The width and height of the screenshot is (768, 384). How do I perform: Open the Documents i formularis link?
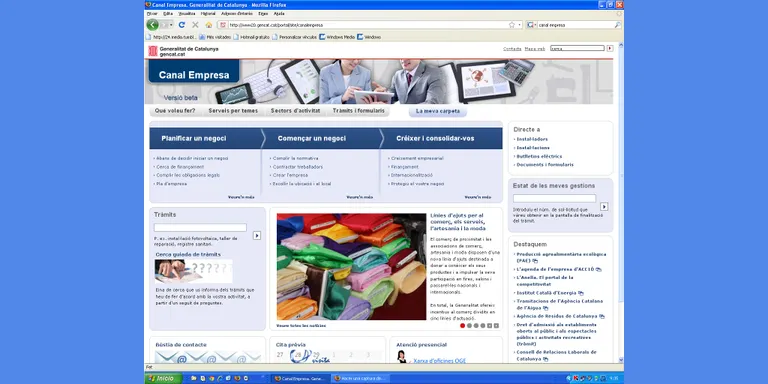545,165
